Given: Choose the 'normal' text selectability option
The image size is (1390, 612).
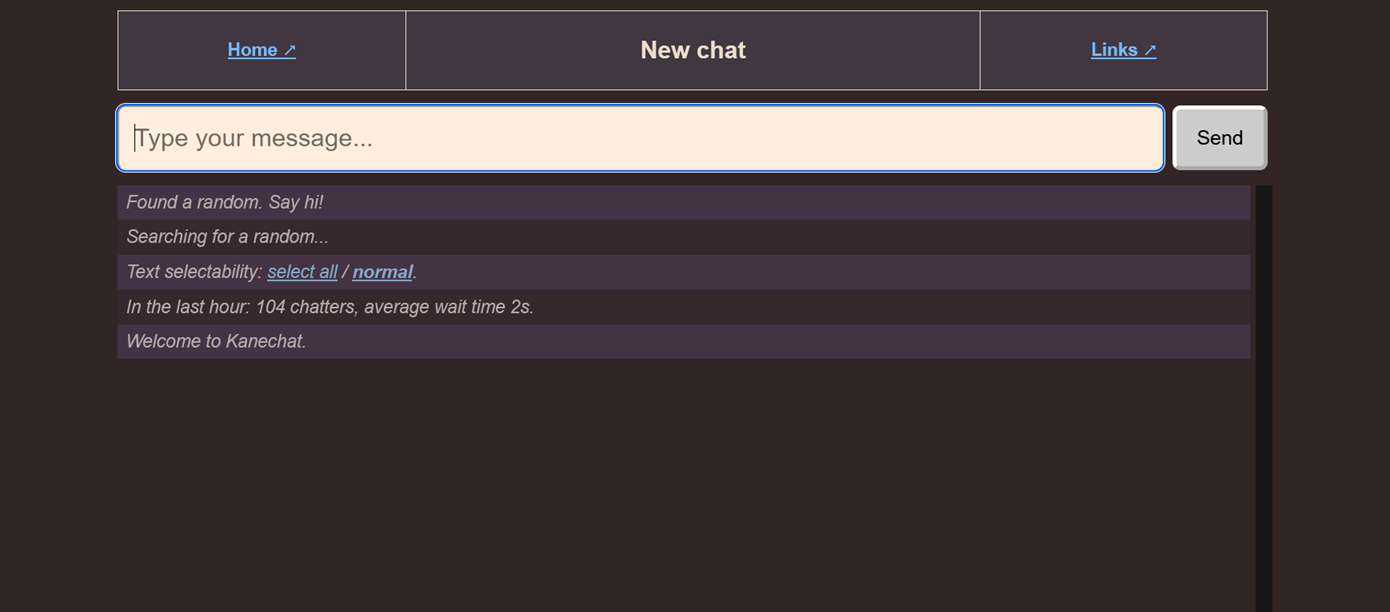Looking at the screenshot, I should [x=382, y=271].
